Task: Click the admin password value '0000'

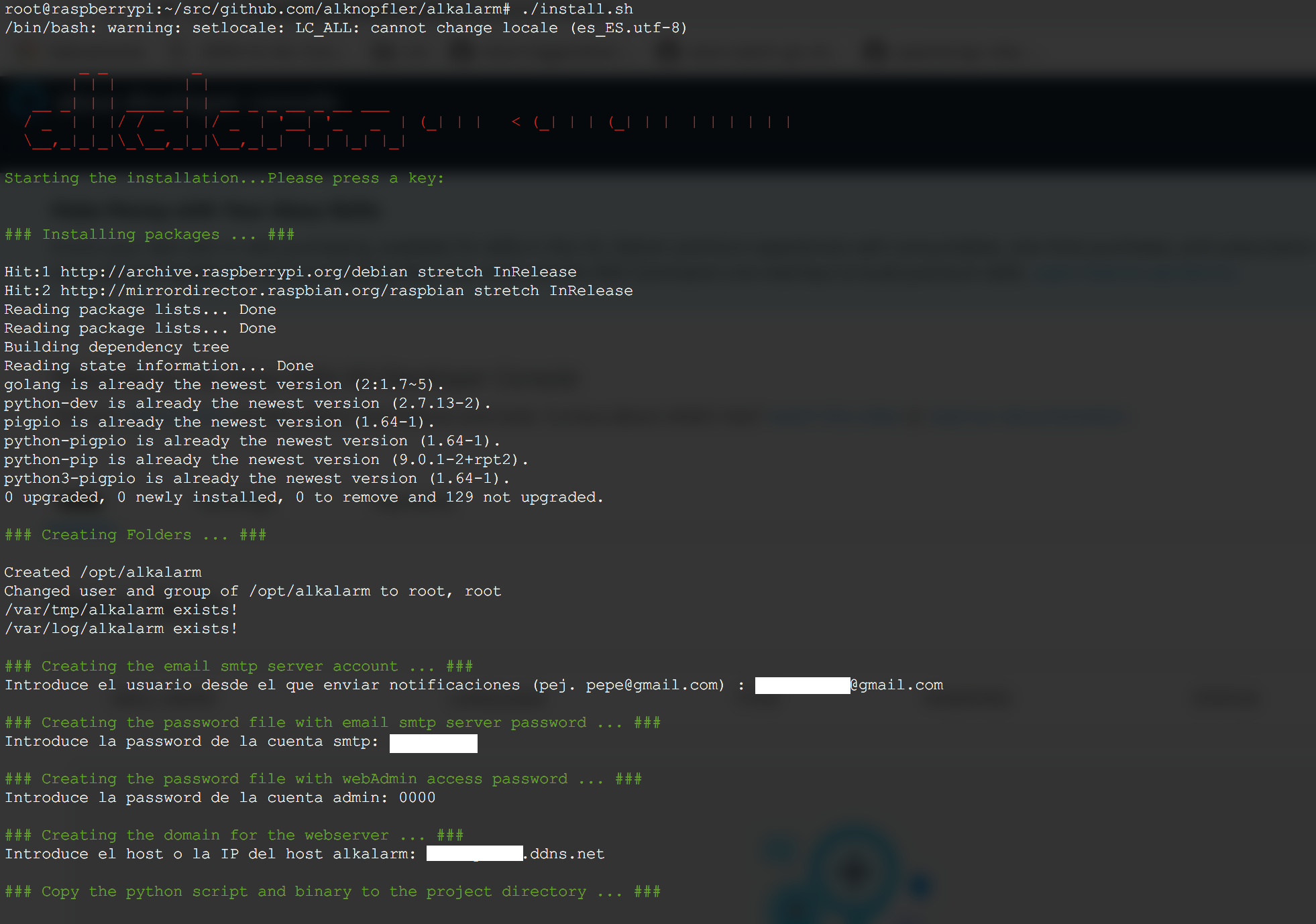Action: pos(417,798)
